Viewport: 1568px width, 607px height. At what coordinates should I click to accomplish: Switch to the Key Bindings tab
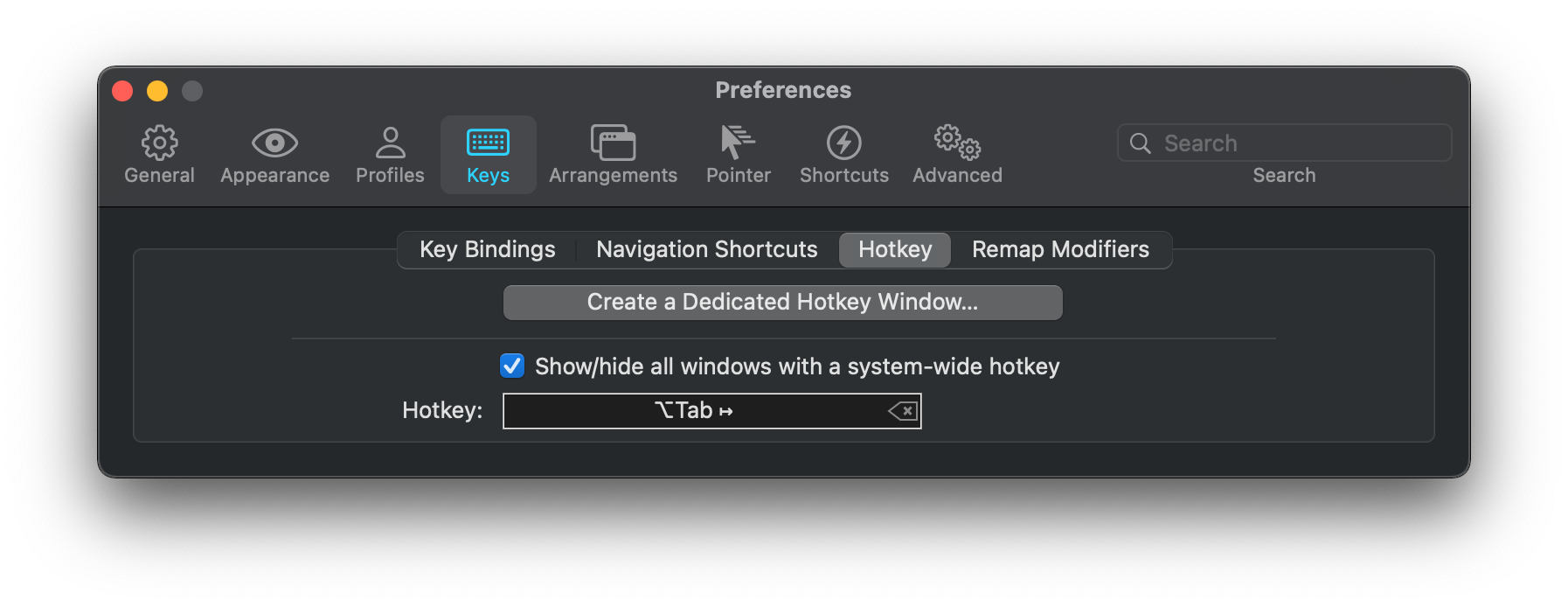click(x=487, y=250)
